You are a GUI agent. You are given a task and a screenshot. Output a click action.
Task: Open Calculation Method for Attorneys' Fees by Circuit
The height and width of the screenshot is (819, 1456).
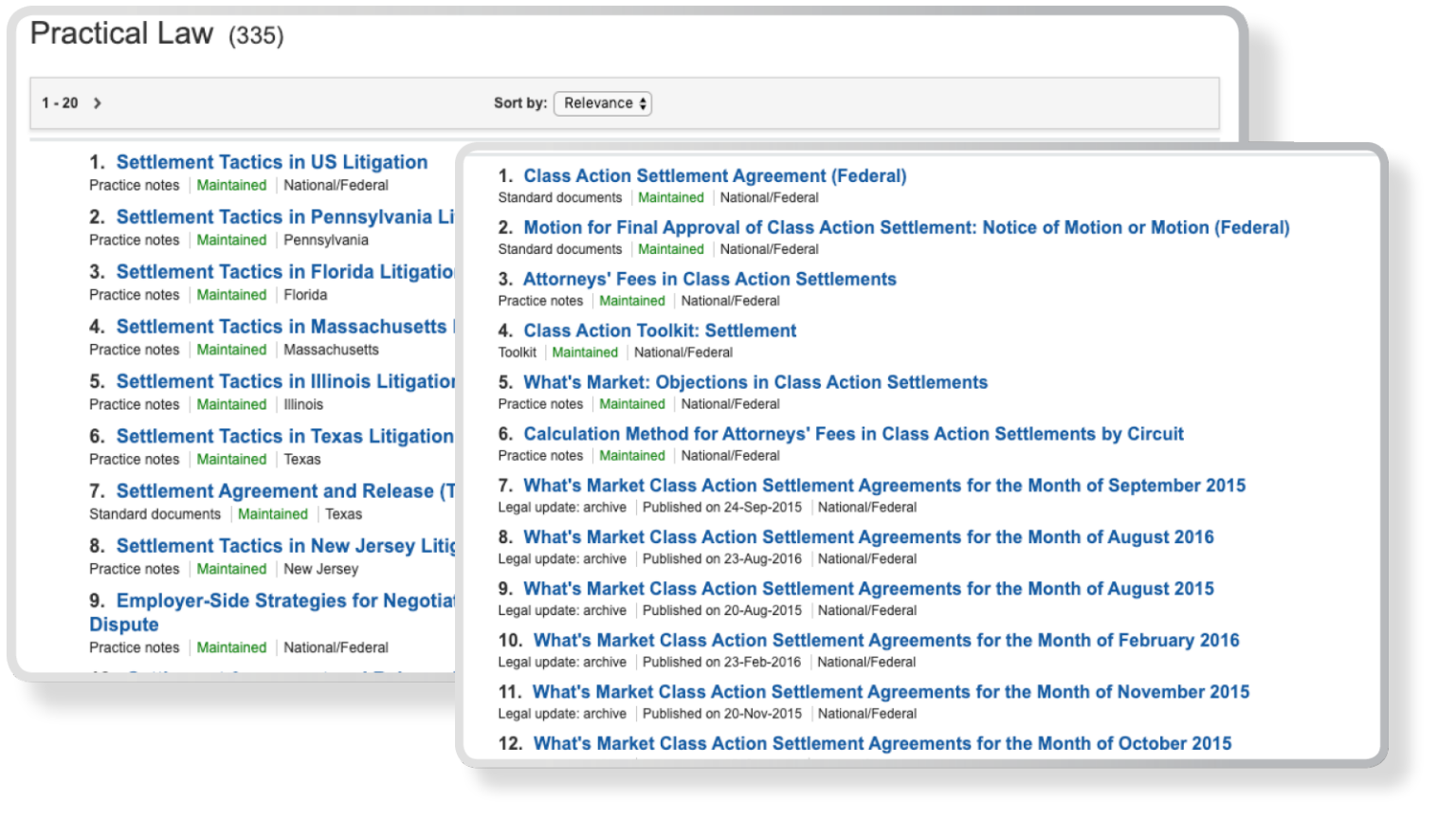[853, 434]
